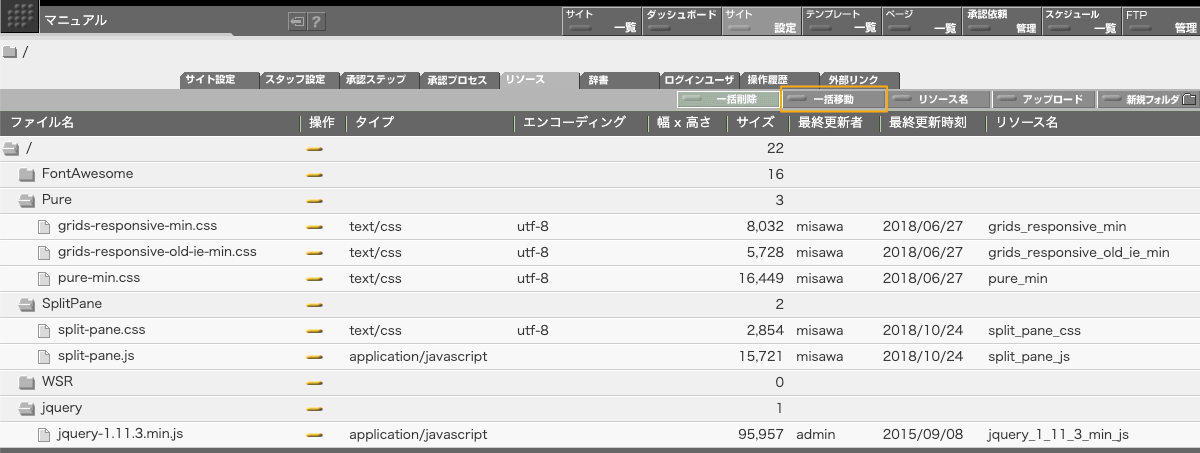Select the jquery-1.11.3.min.js file name

click(120, 434)
